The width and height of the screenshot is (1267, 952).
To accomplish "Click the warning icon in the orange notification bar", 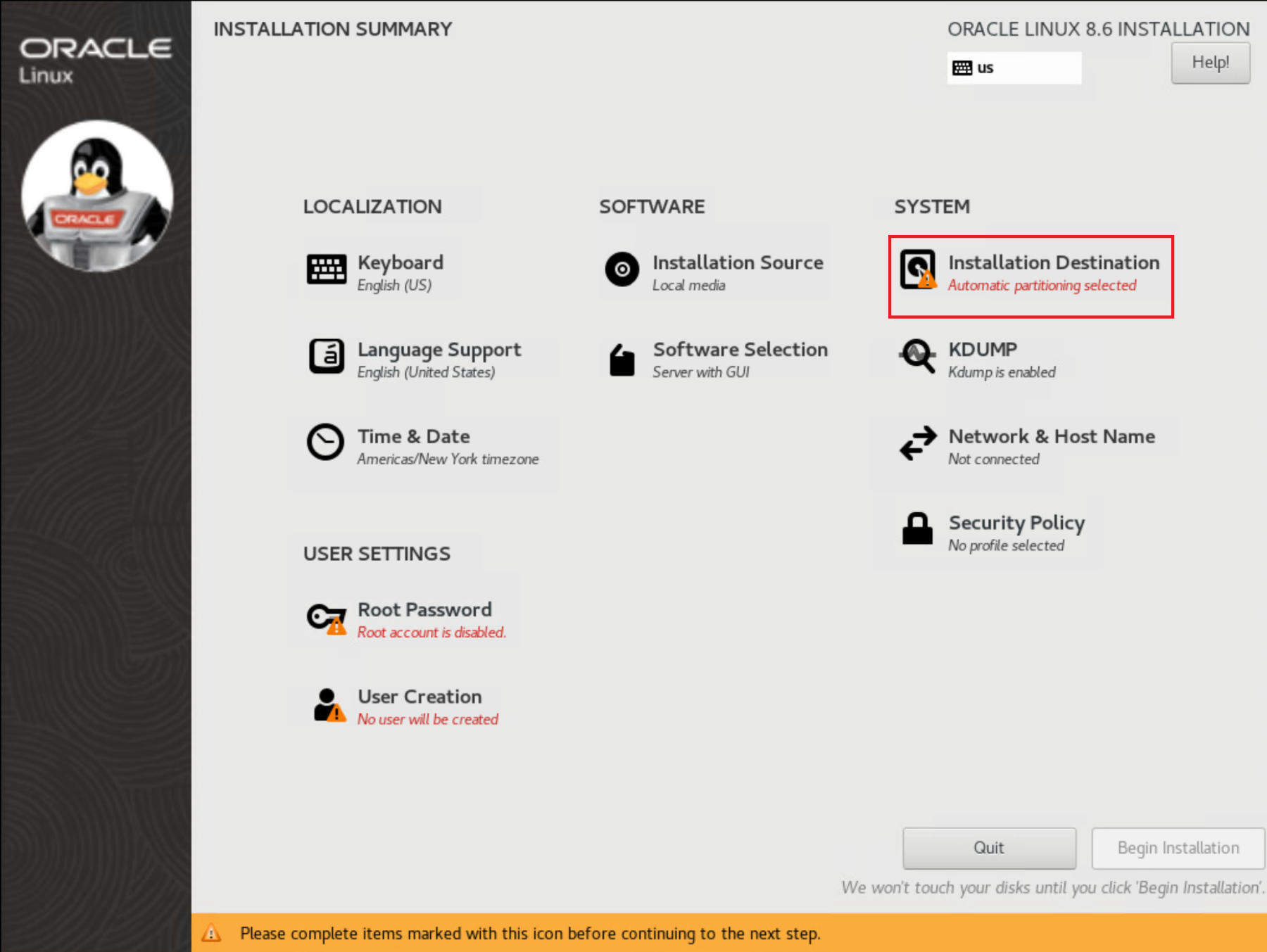I will pos(211,934).
